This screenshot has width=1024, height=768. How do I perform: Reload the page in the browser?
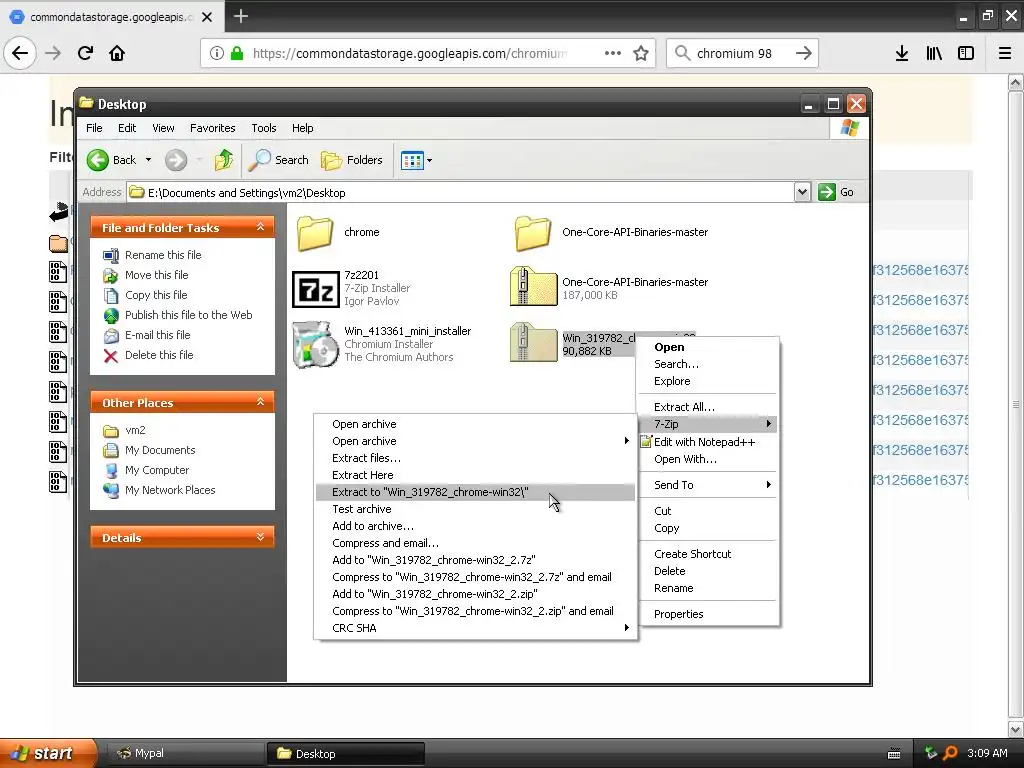tap(85, 53)
